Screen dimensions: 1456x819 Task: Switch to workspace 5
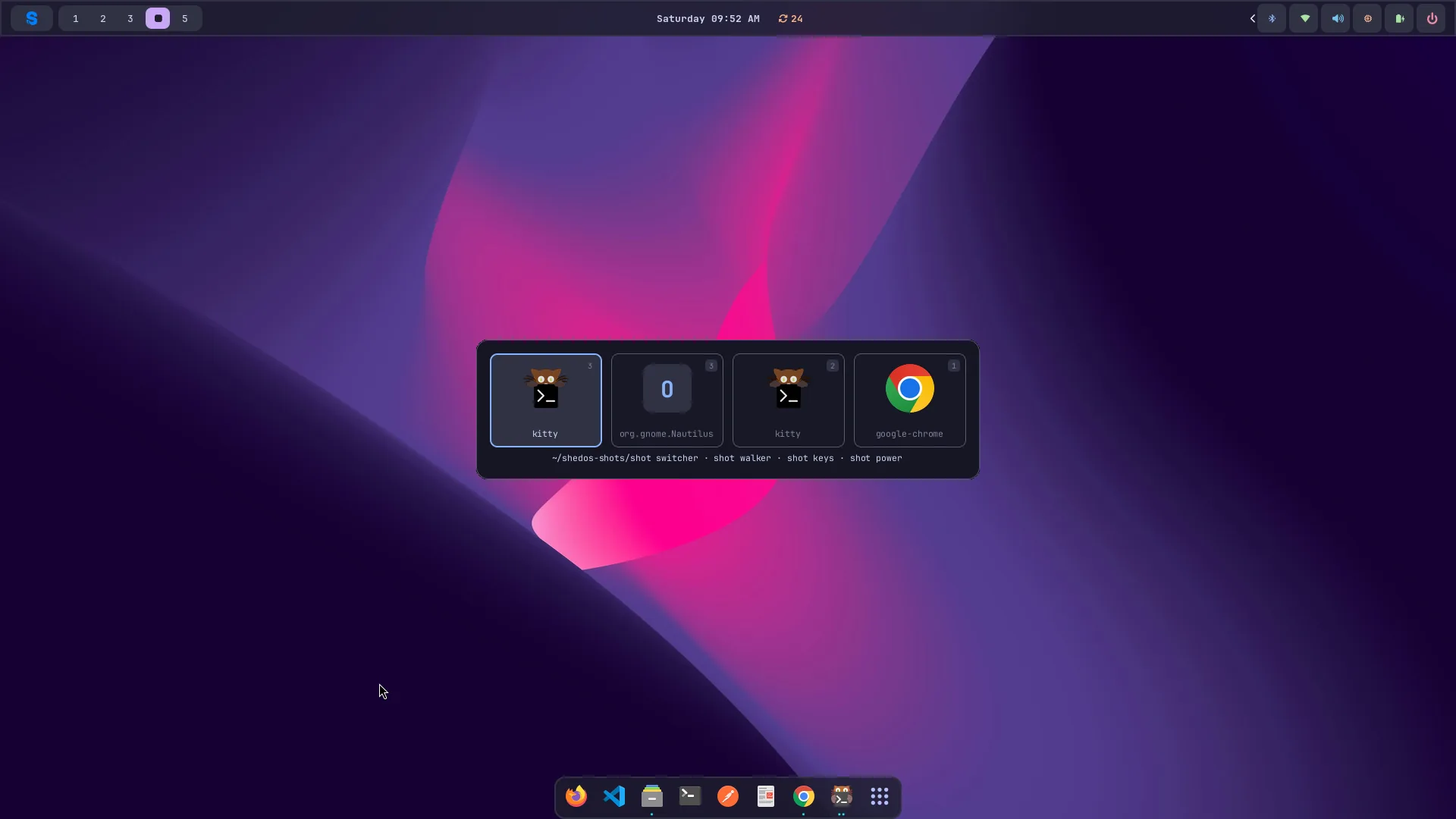pyautogui.click(x=185, y=18)
